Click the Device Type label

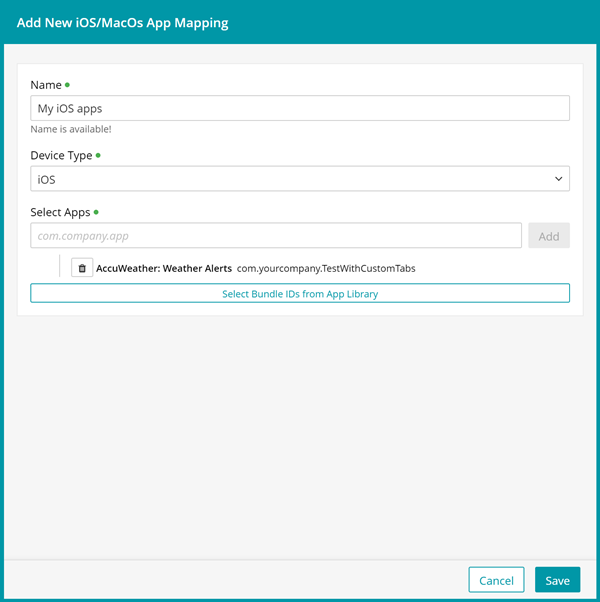[x=61, y=156]
